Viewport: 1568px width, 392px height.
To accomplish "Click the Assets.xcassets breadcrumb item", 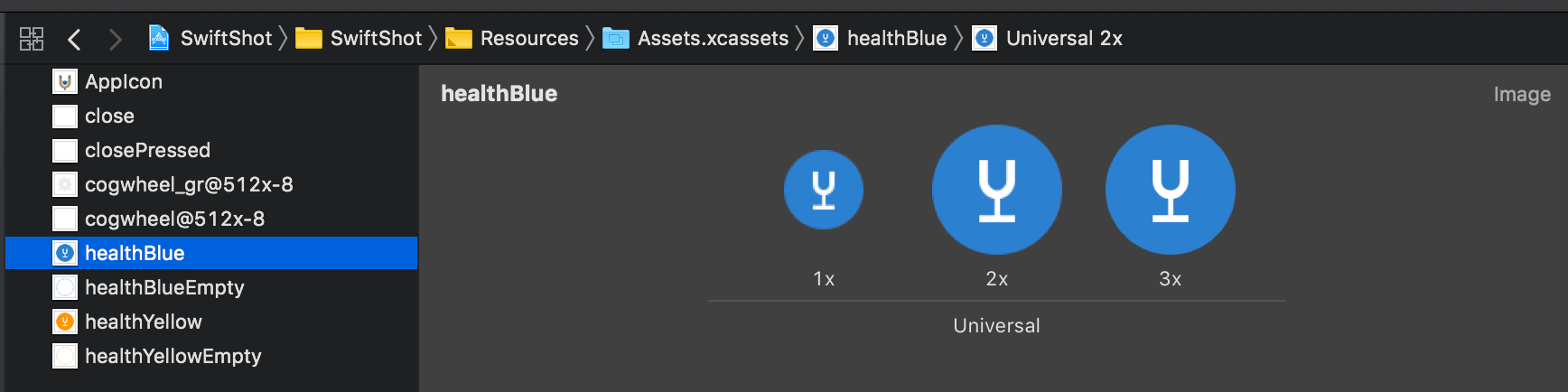I will [x=695, y=38].
